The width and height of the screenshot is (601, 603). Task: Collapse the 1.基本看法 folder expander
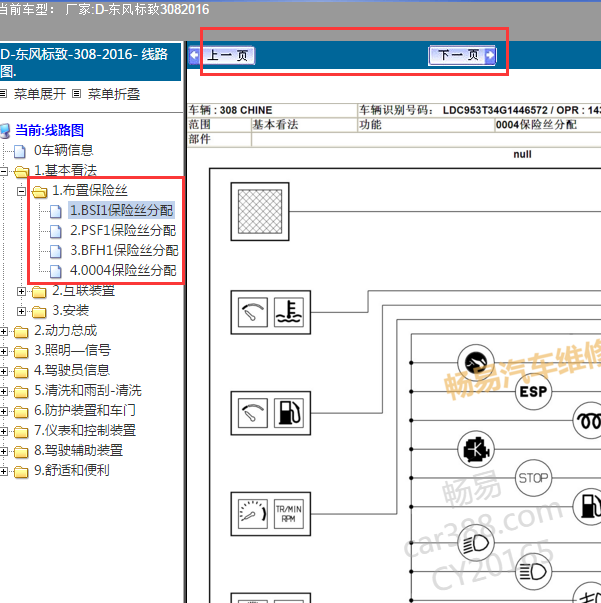(3, 171)
